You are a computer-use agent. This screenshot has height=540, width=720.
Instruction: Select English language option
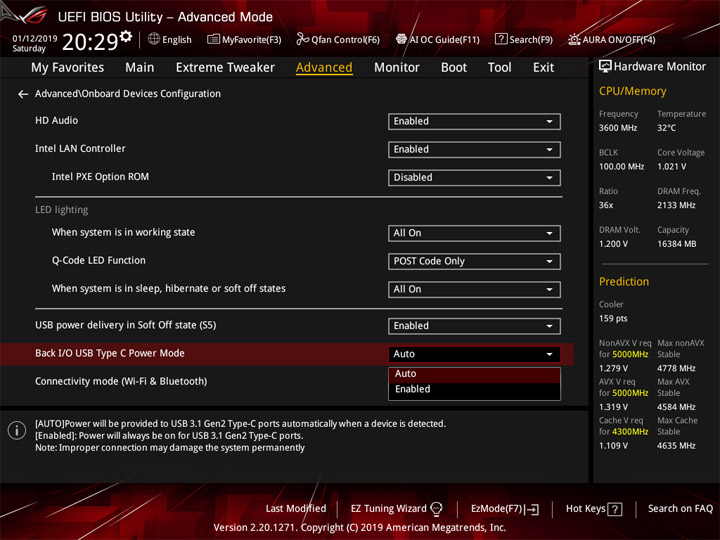click(177, 39)
